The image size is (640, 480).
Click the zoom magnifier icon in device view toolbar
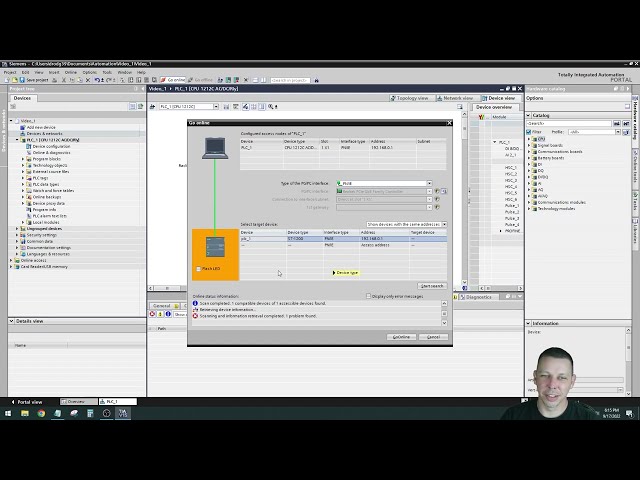click(271, 107)
